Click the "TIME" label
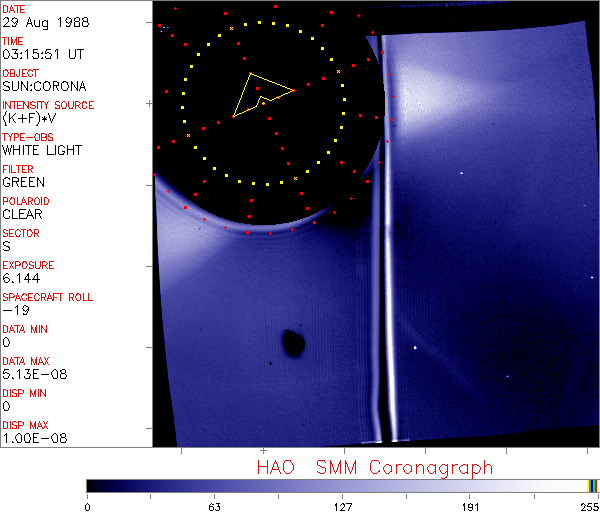The image size is (600, 512). [x=13, y=41]
